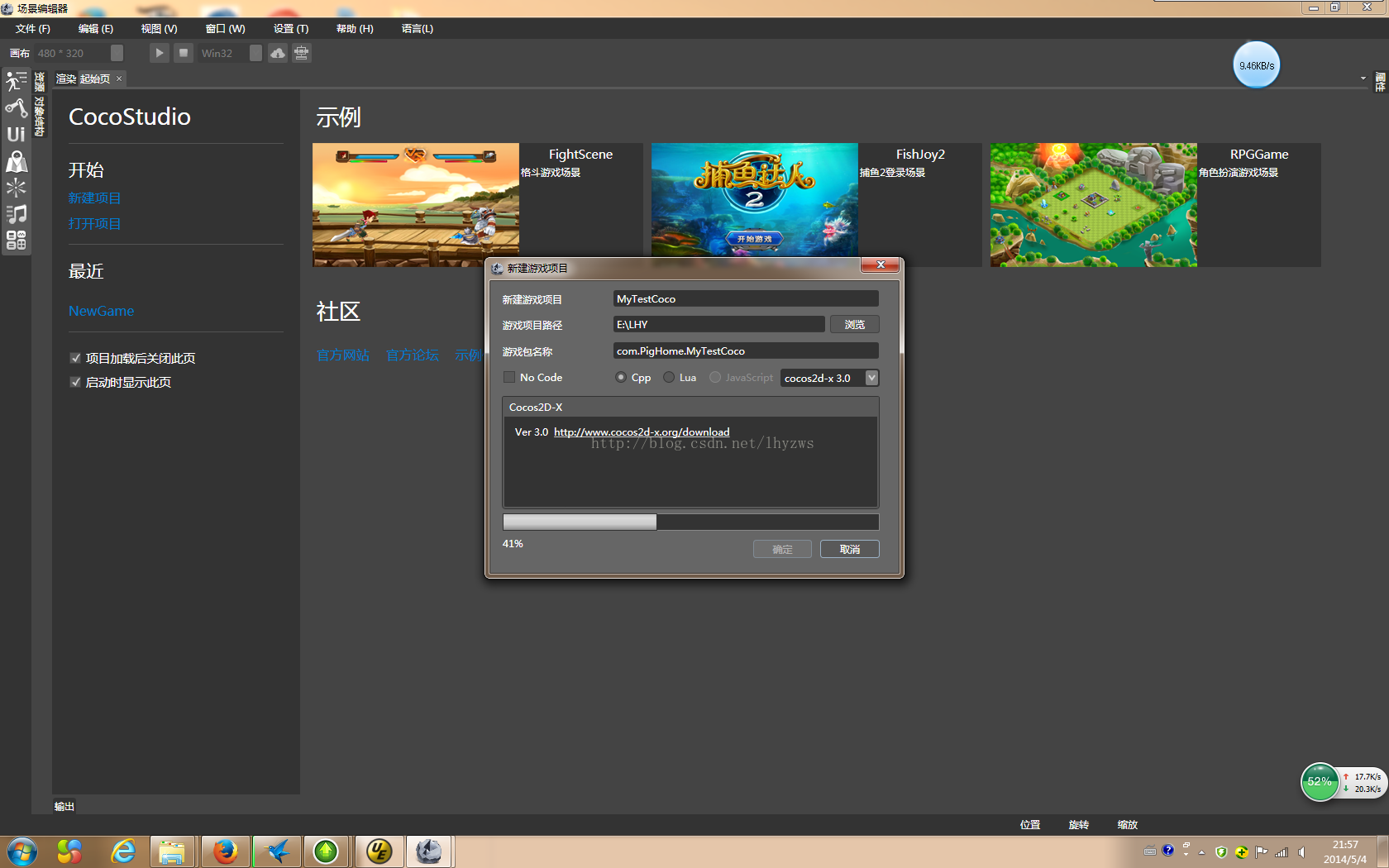Open the 资源 vertical side tab
The width and height of the screenshot is (1389, 868).
point(40,81)
